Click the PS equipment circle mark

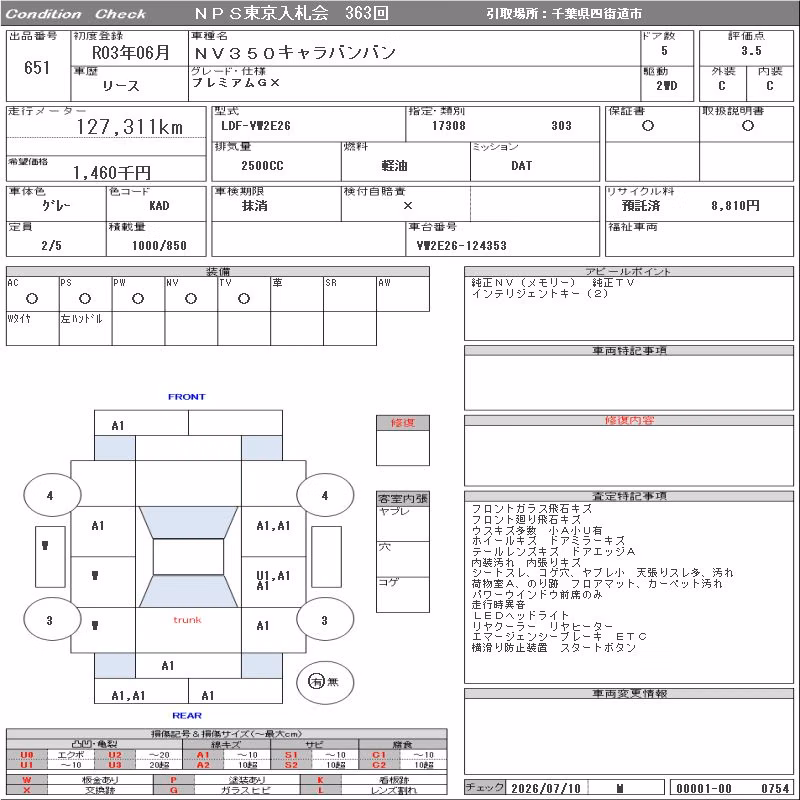click(x=85, y=298)
